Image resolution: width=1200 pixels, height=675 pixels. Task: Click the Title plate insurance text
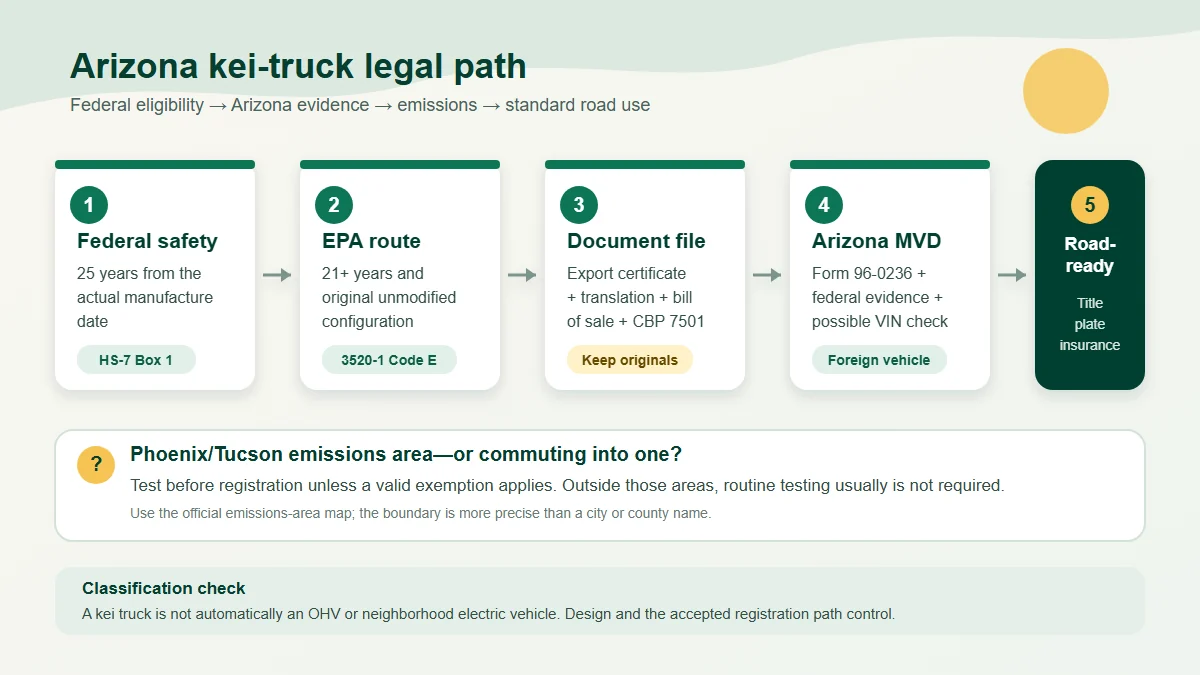point(1090,324)
